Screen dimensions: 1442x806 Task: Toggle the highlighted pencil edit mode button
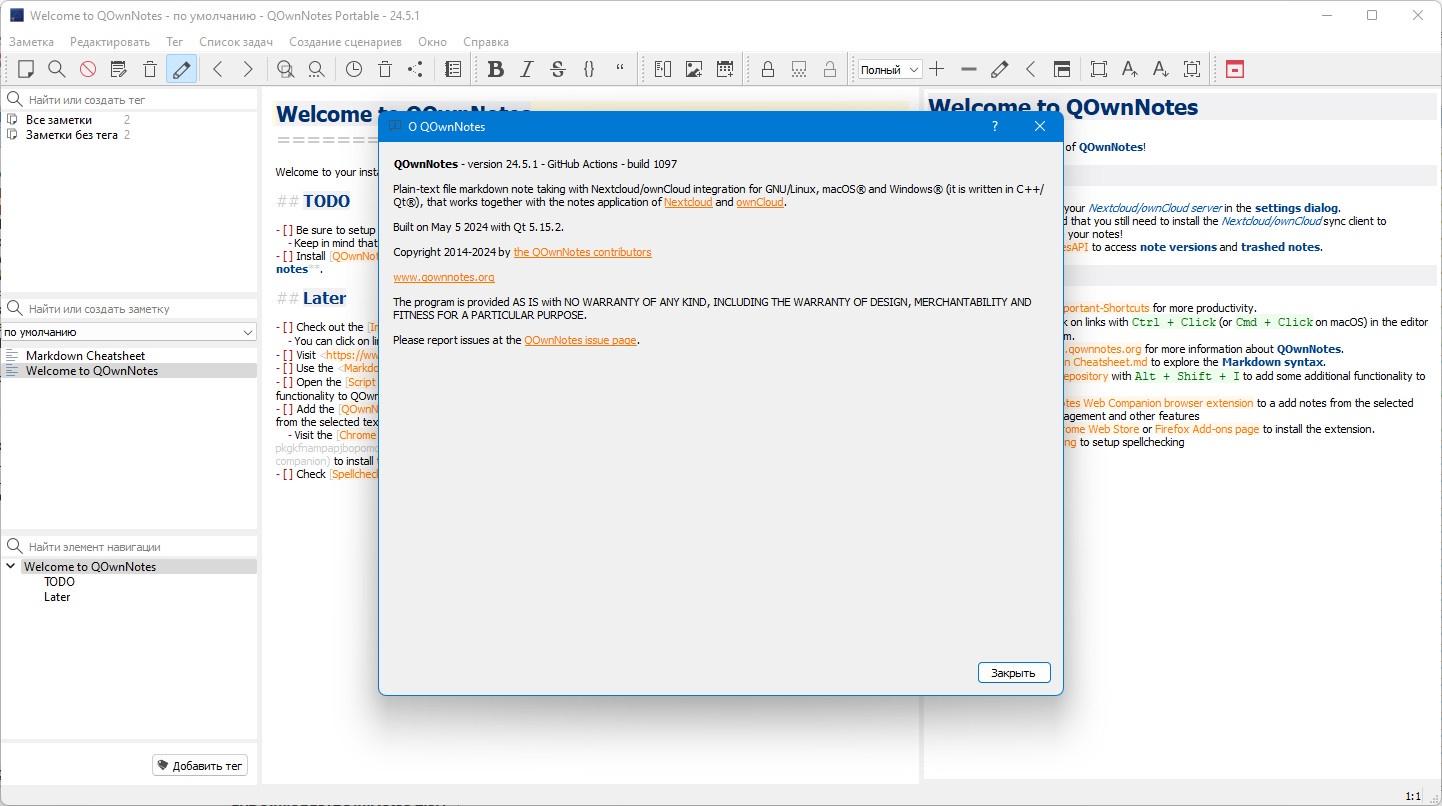(181, 69)
